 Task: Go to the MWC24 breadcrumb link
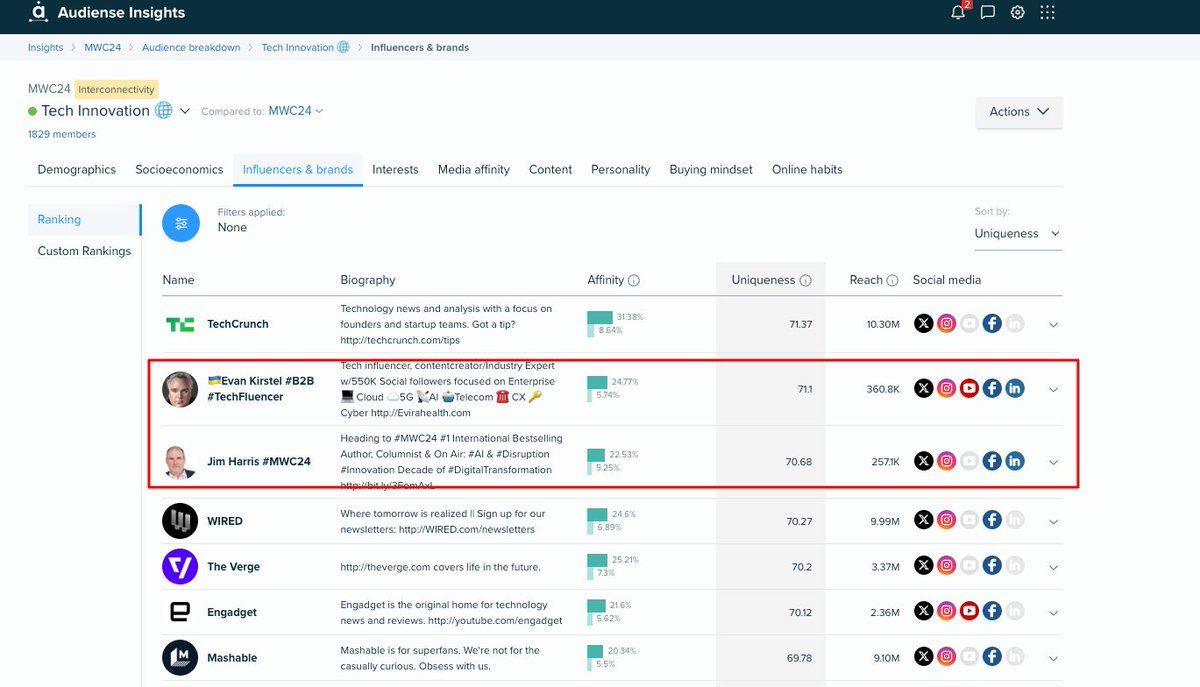point(103,48)
